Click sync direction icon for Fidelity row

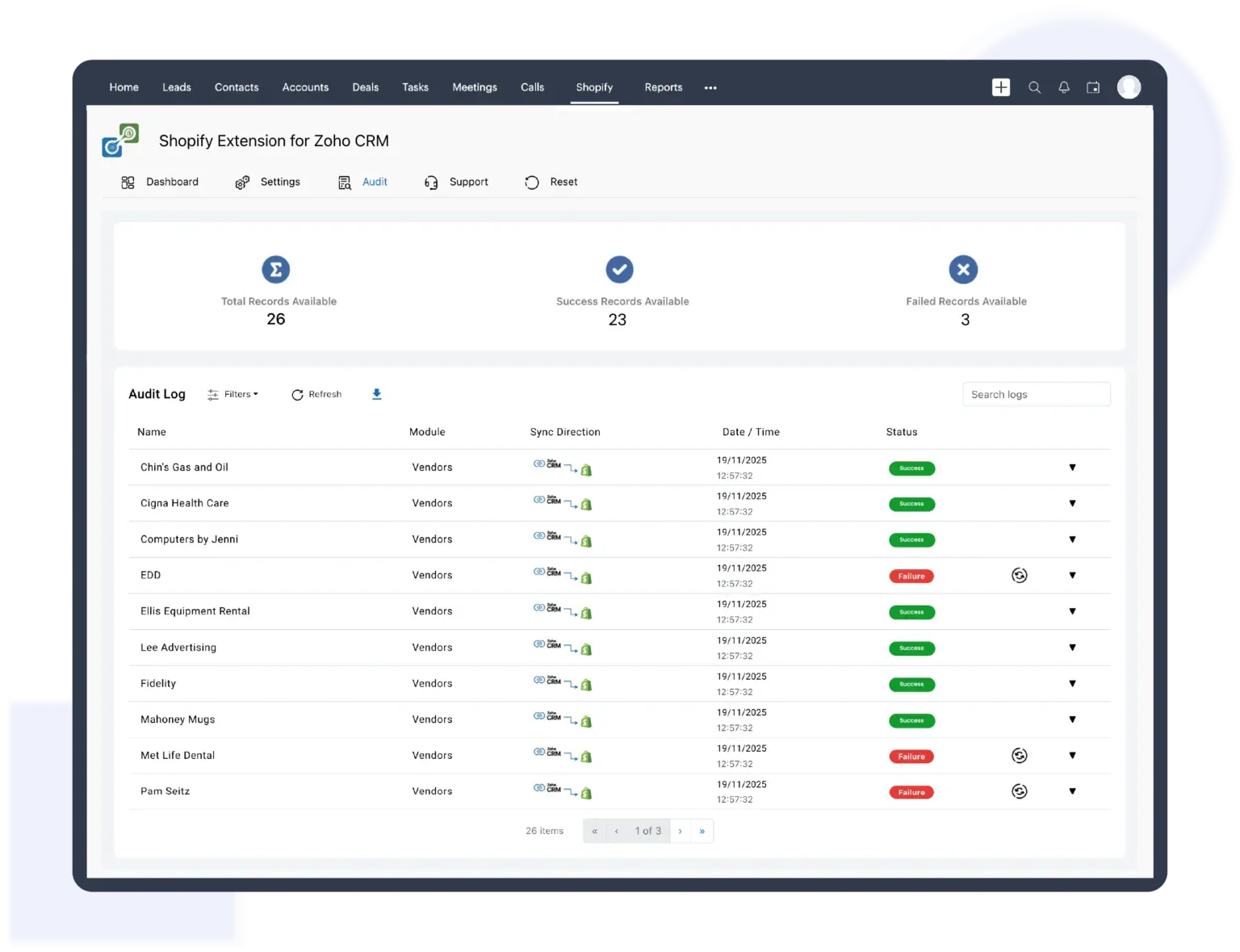[x=563, y=683]
